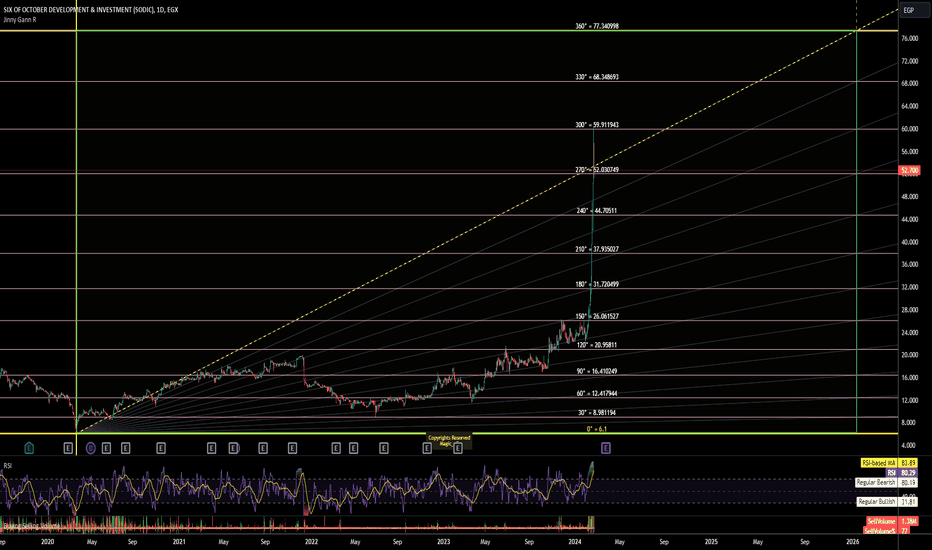The height and width of the screenshot is (550, 932).
Task: Click the purple RSI 80.29 label
Action: (901, 473)
